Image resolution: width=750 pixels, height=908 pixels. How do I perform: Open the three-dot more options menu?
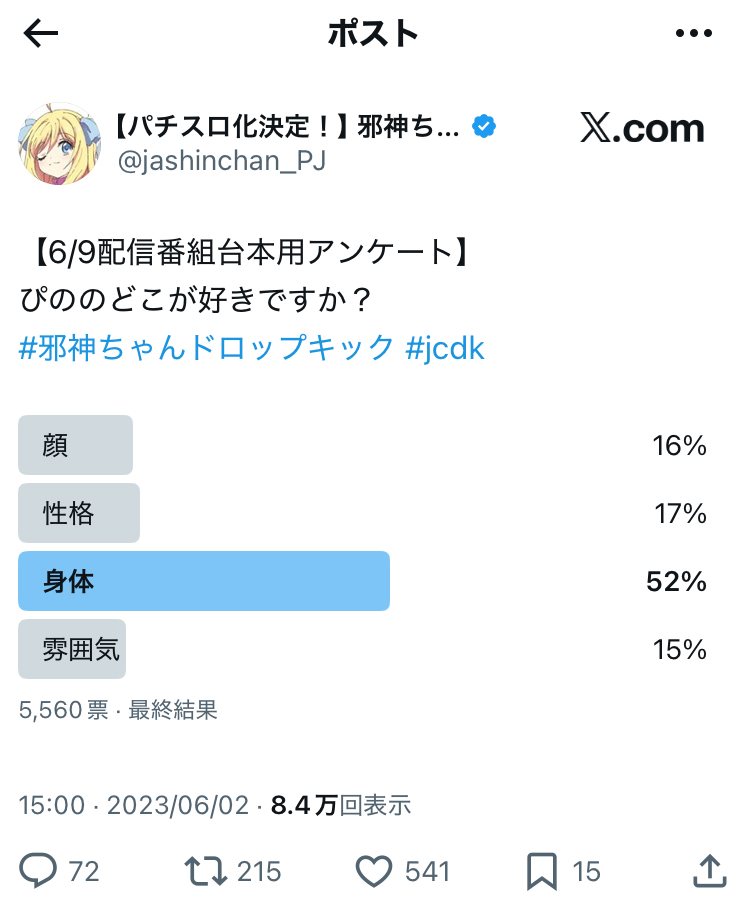point(693,34)
